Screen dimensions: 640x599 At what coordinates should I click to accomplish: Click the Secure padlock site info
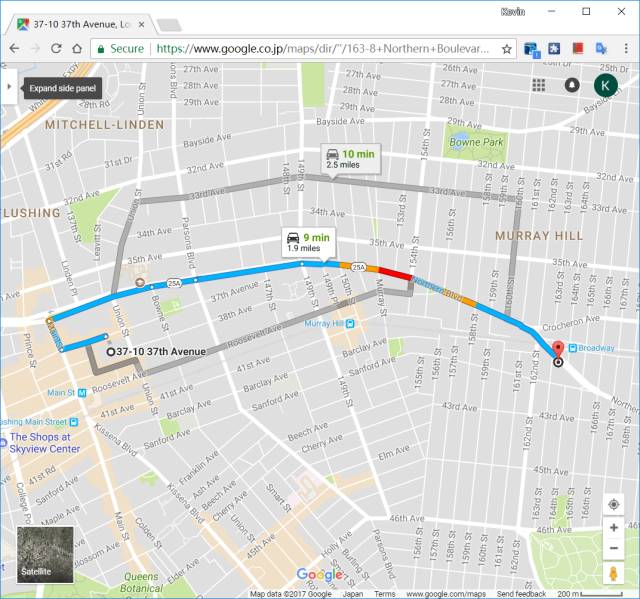(120, 49)
